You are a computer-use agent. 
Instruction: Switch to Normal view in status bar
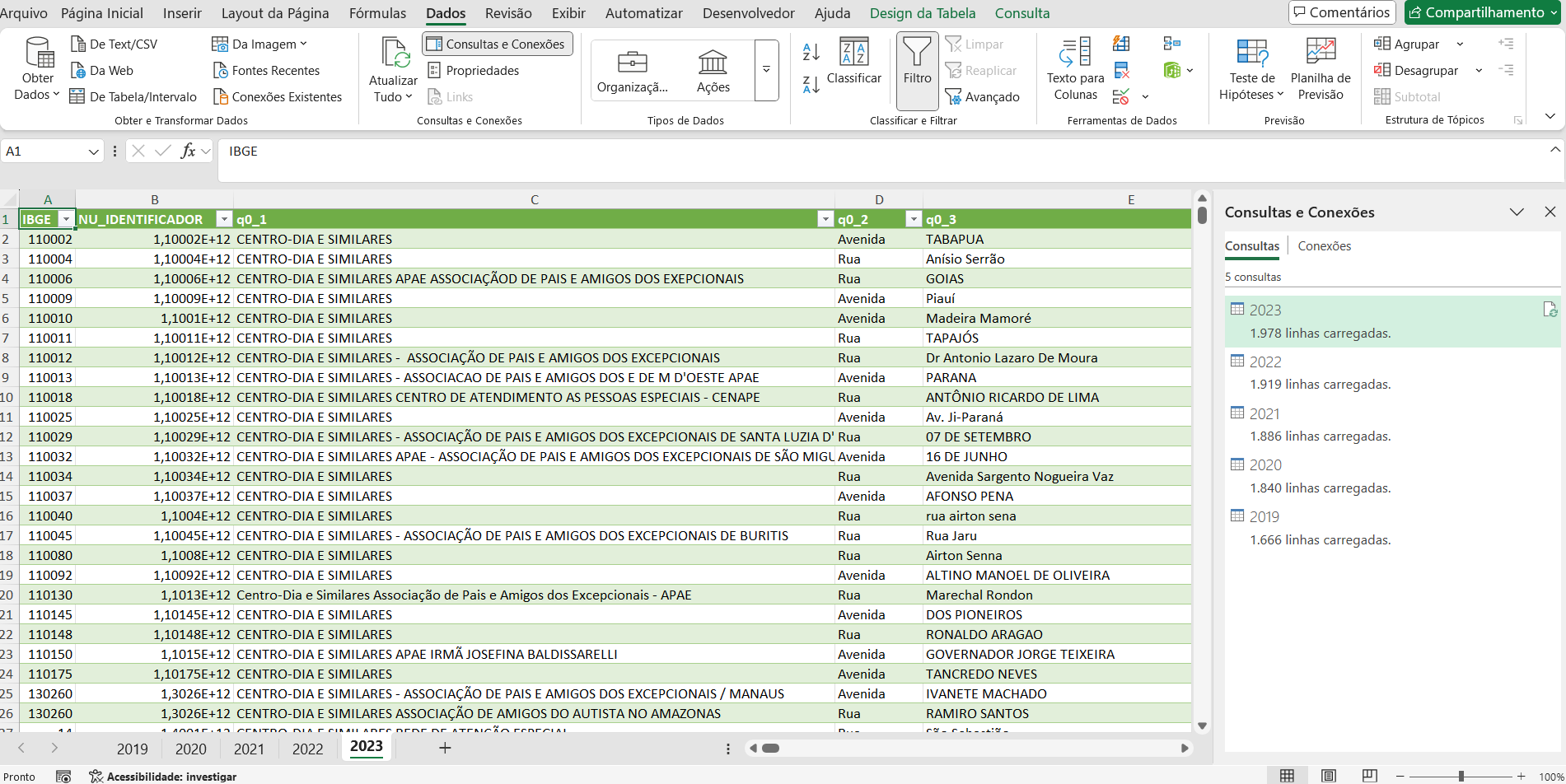click(1287, 776)
